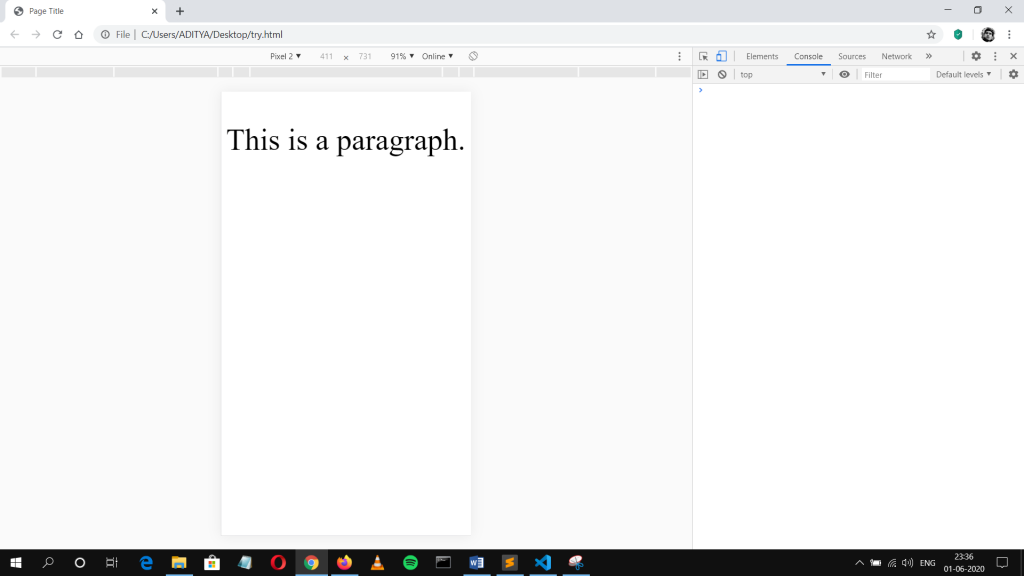
Task: Open DevTools main settings gear
Action: (976, 57)
